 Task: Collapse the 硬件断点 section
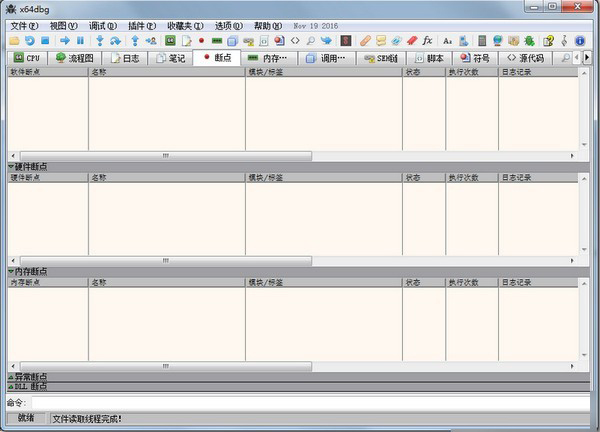pos(29,166)
